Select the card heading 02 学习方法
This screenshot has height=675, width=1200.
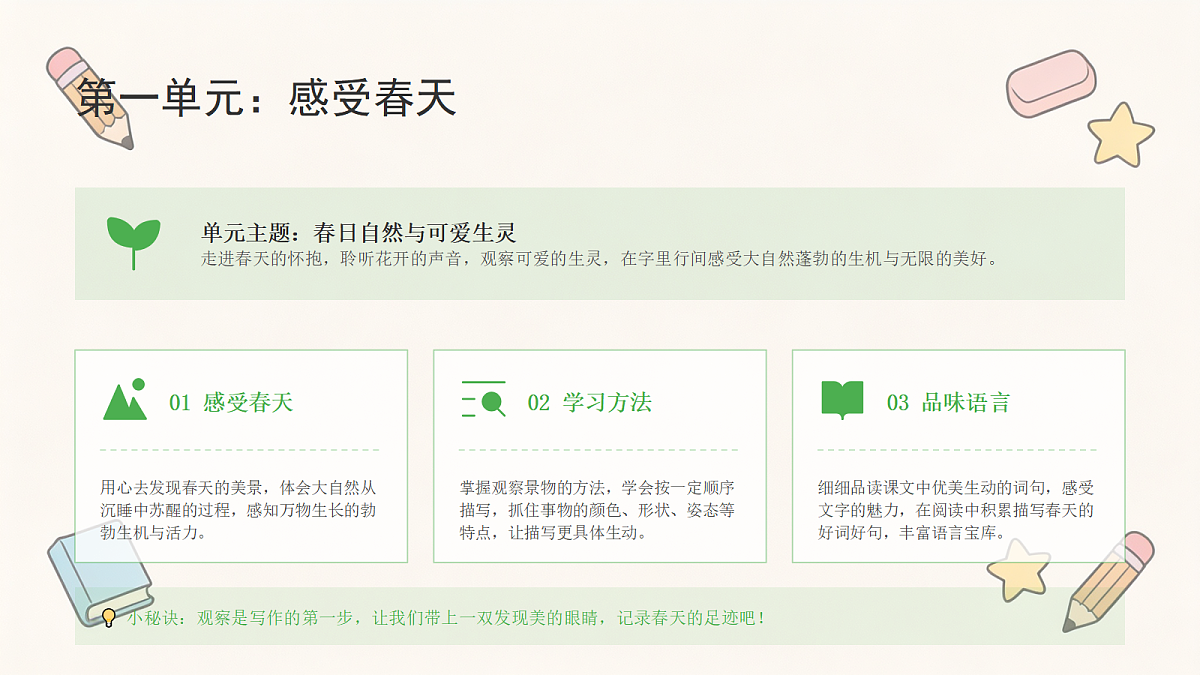tap(590, 403)
